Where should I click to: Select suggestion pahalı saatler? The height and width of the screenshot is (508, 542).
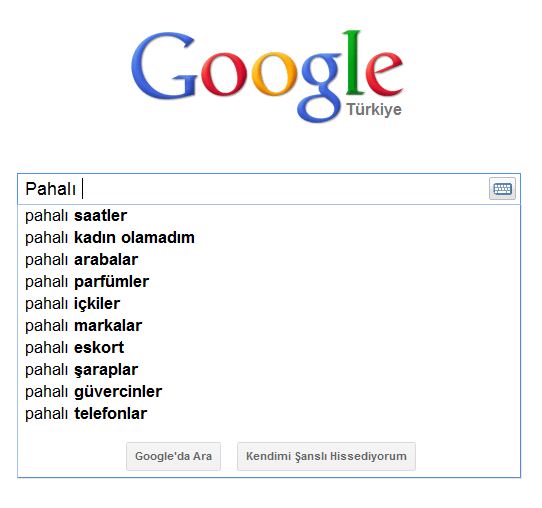[x=269, y=216]
